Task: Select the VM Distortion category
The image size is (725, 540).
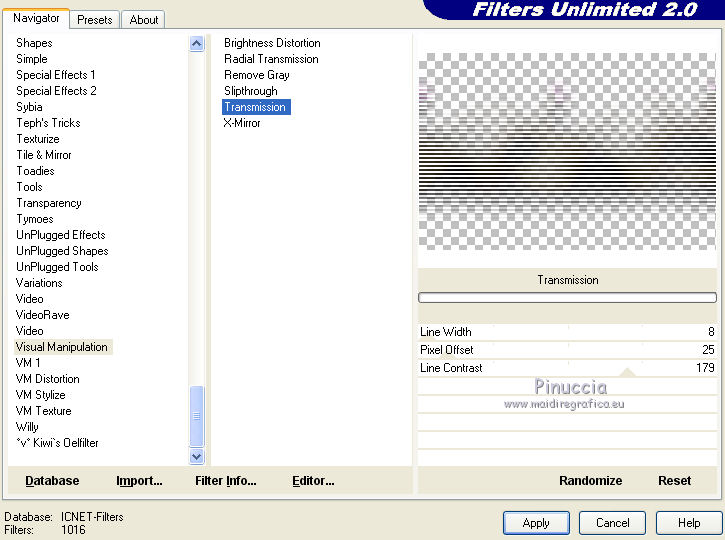Action: coord(48,379)
